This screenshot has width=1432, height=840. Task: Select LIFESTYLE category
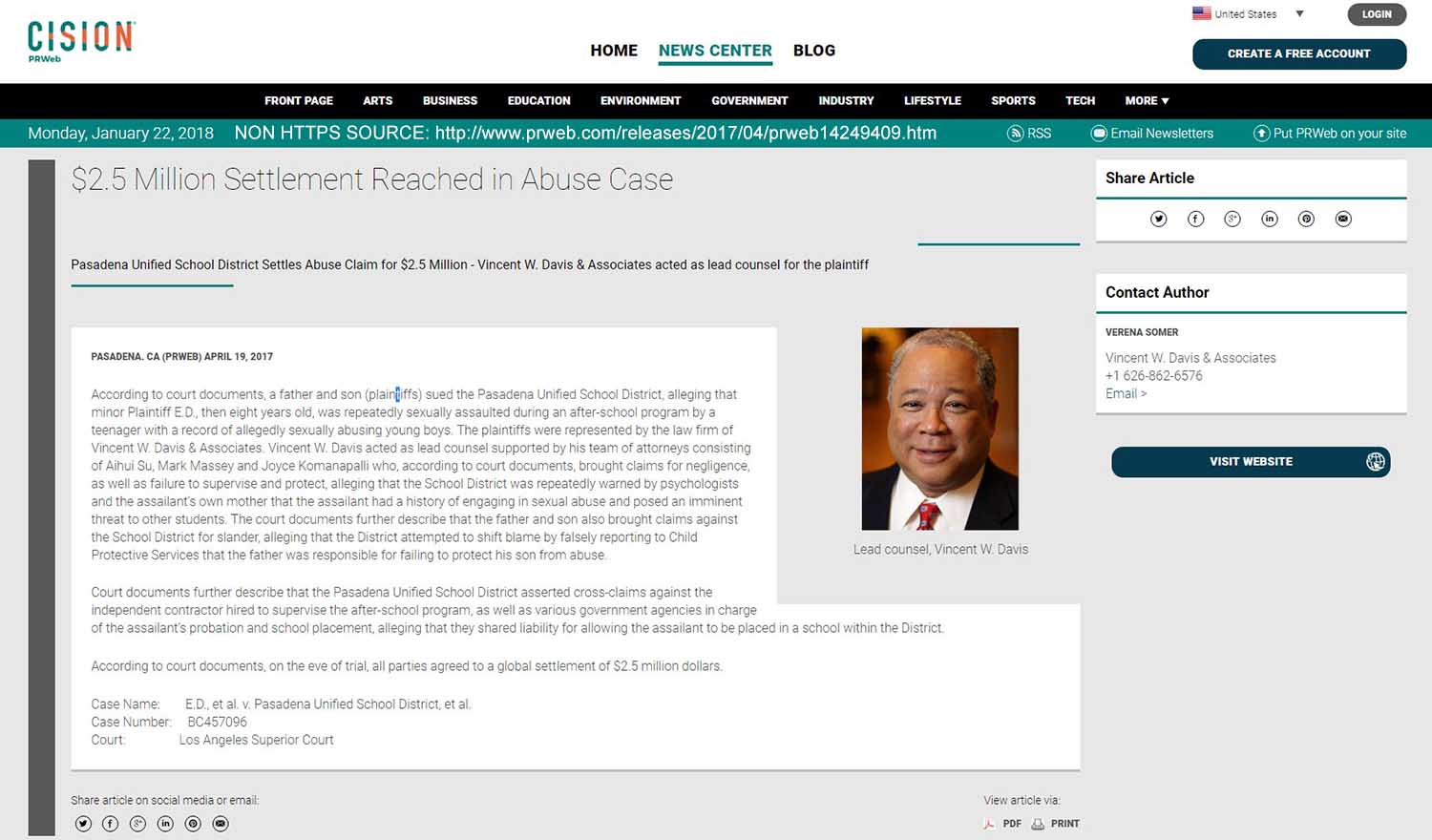(933, 100)
